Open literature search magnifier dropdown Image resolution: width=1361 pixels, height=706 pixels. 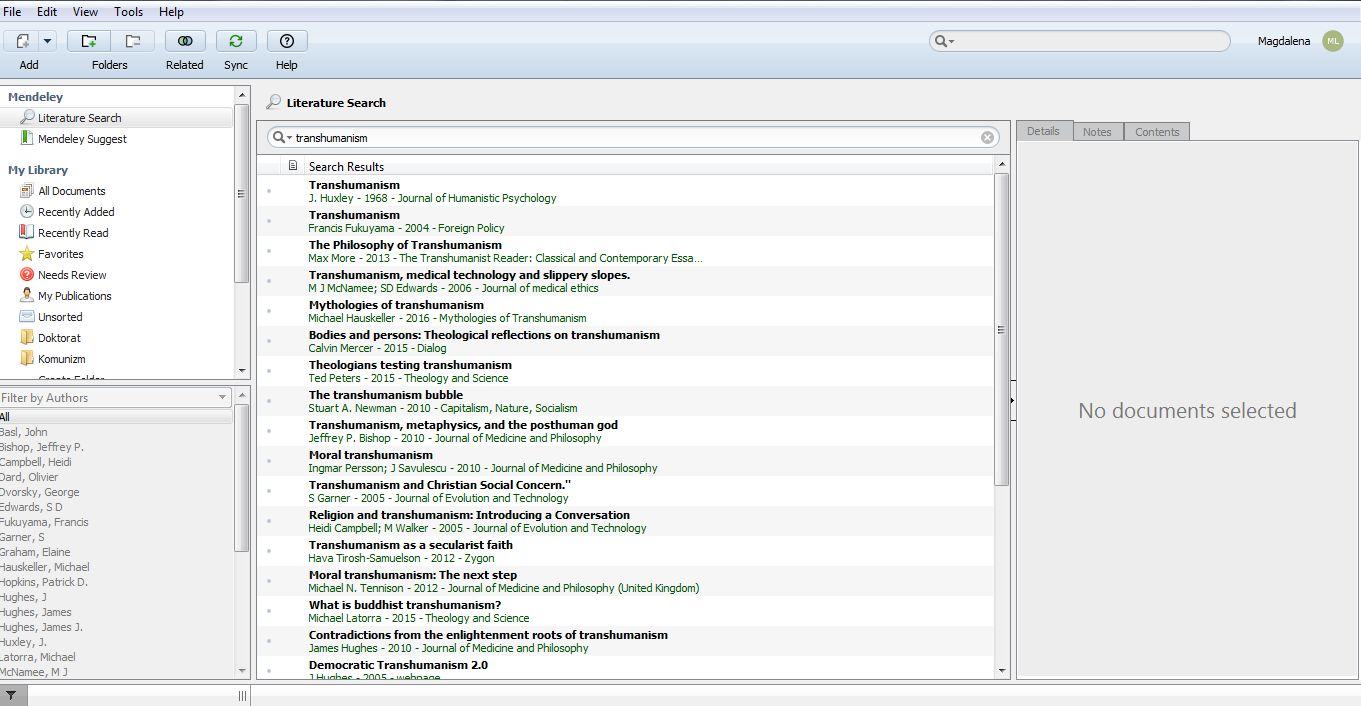pyautogui.click(x=281, y=138)
